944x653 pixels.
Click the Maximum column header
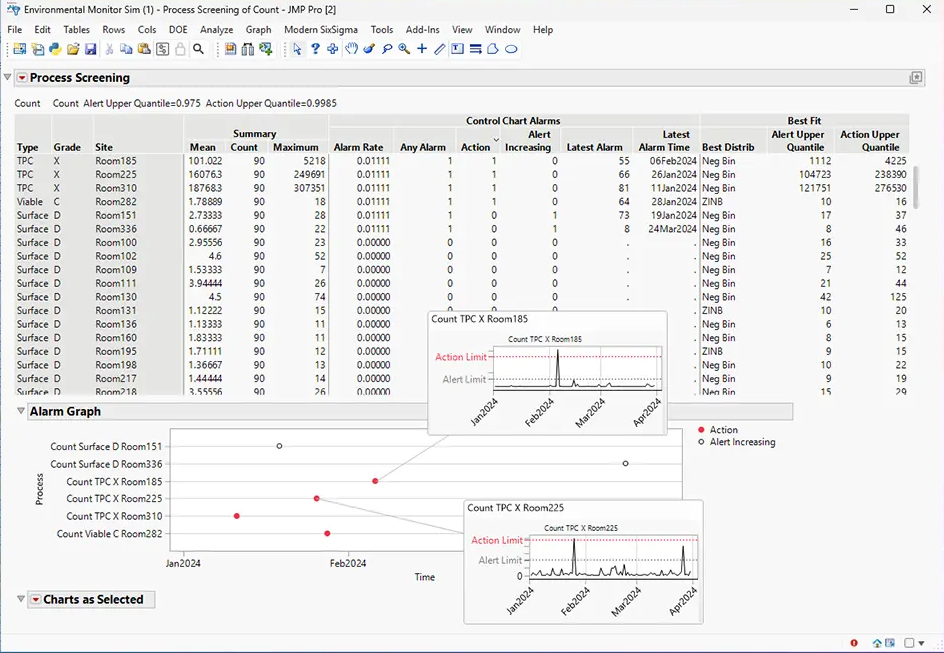coord(296,147)
